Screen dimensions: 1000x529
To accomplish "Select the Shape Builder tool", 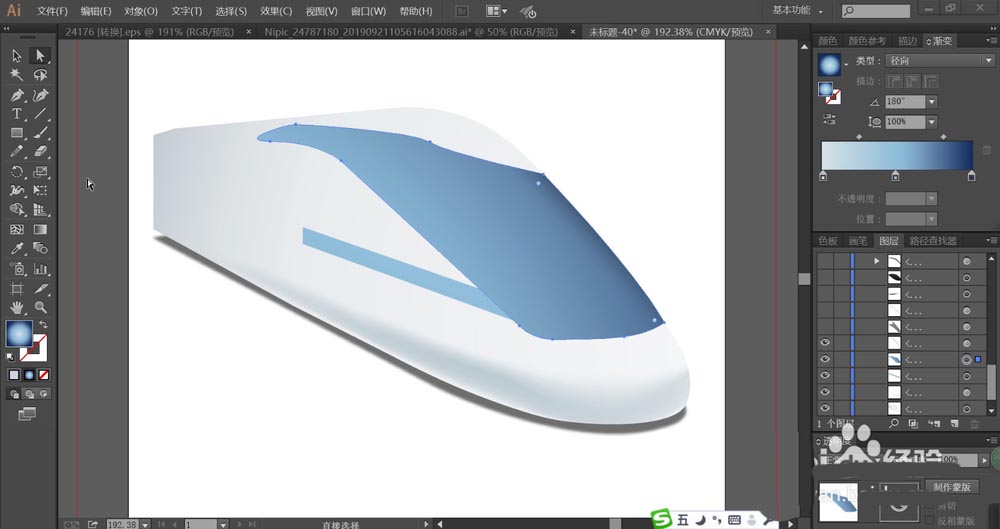I will point(17,210).
